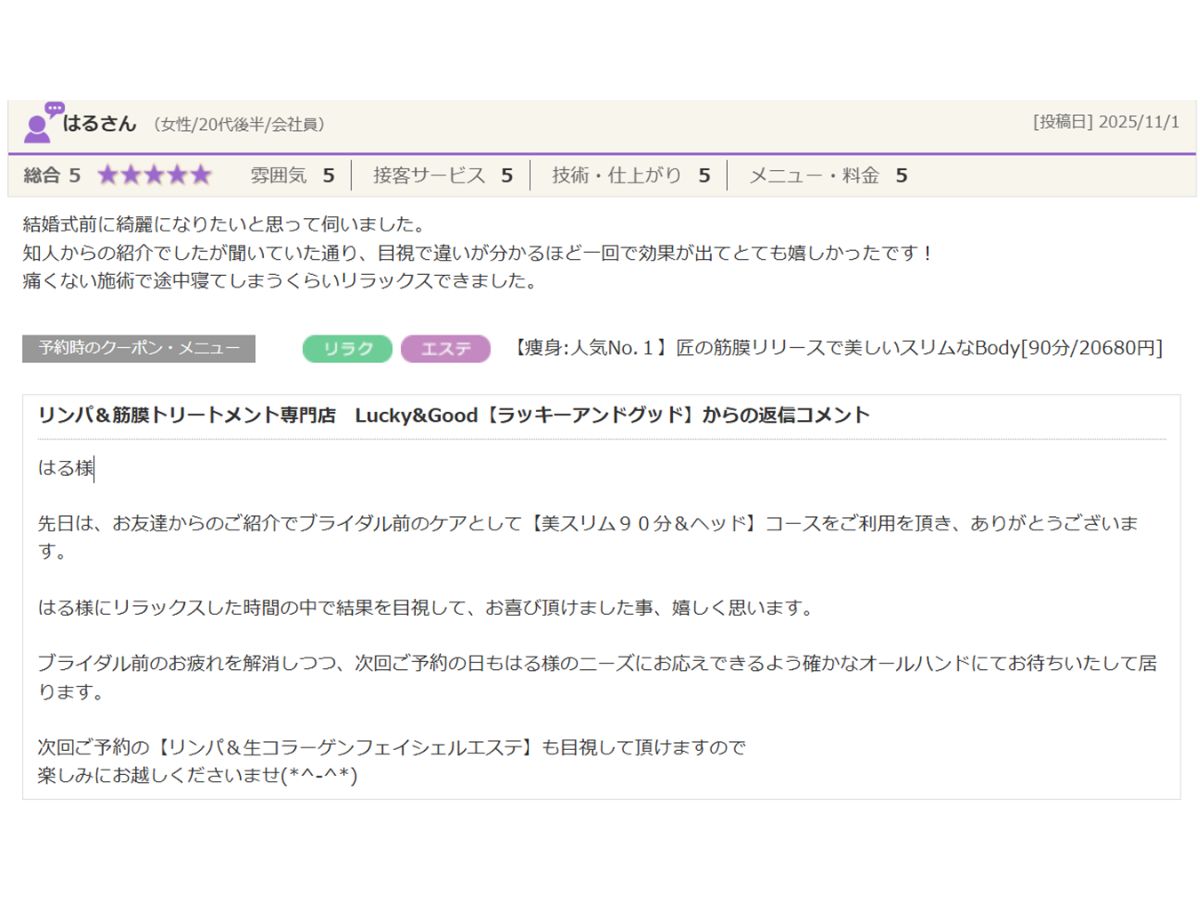
Task: Click the 総合 5 overall score
Action: tap(52, 176)
